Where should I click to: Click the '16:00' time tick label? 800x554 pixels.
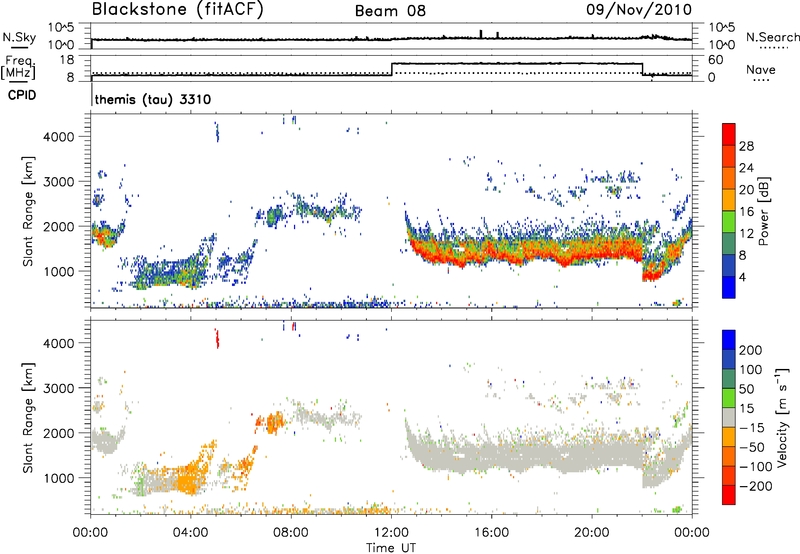click(x=491, y=533)
